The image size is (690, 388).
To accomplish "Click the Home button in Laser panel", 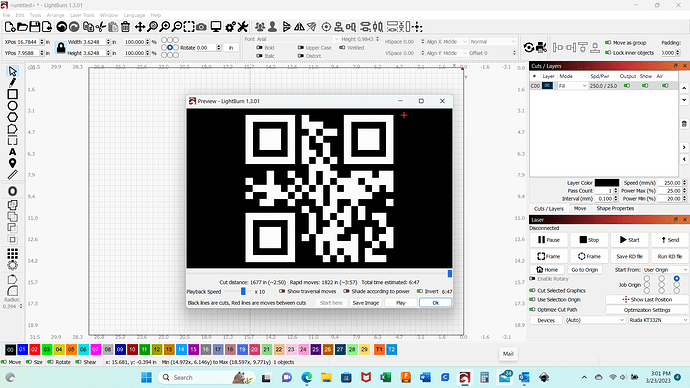I will click(x=547, y=270).
